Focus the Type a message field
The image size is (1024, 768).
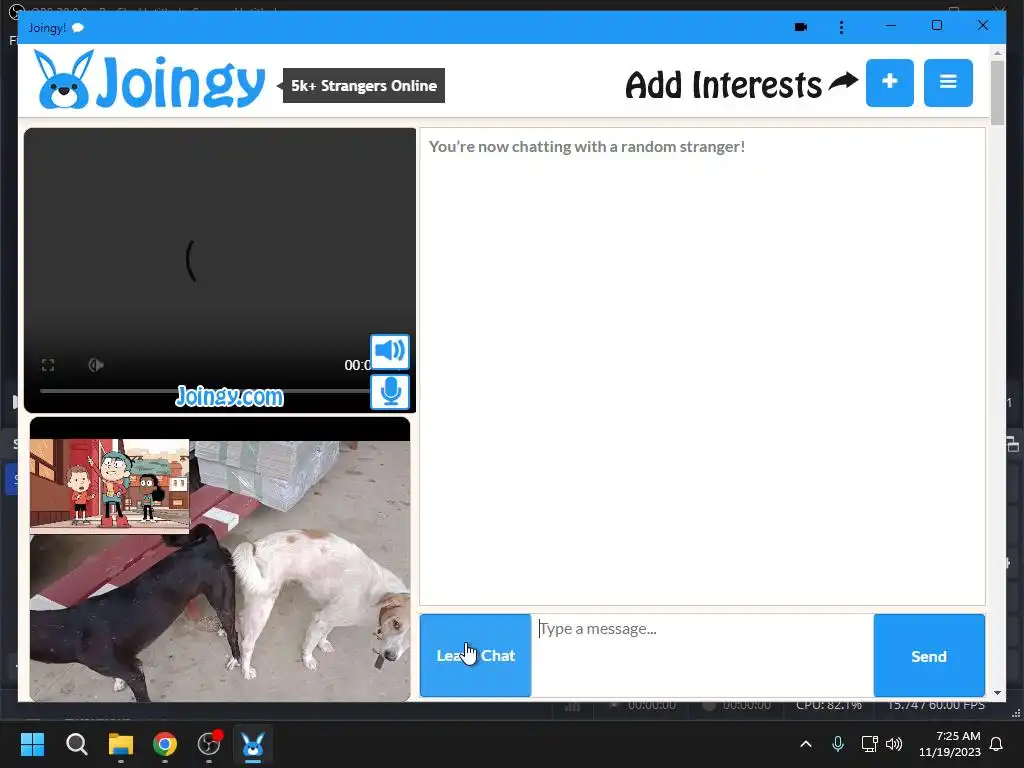(702, 655)
